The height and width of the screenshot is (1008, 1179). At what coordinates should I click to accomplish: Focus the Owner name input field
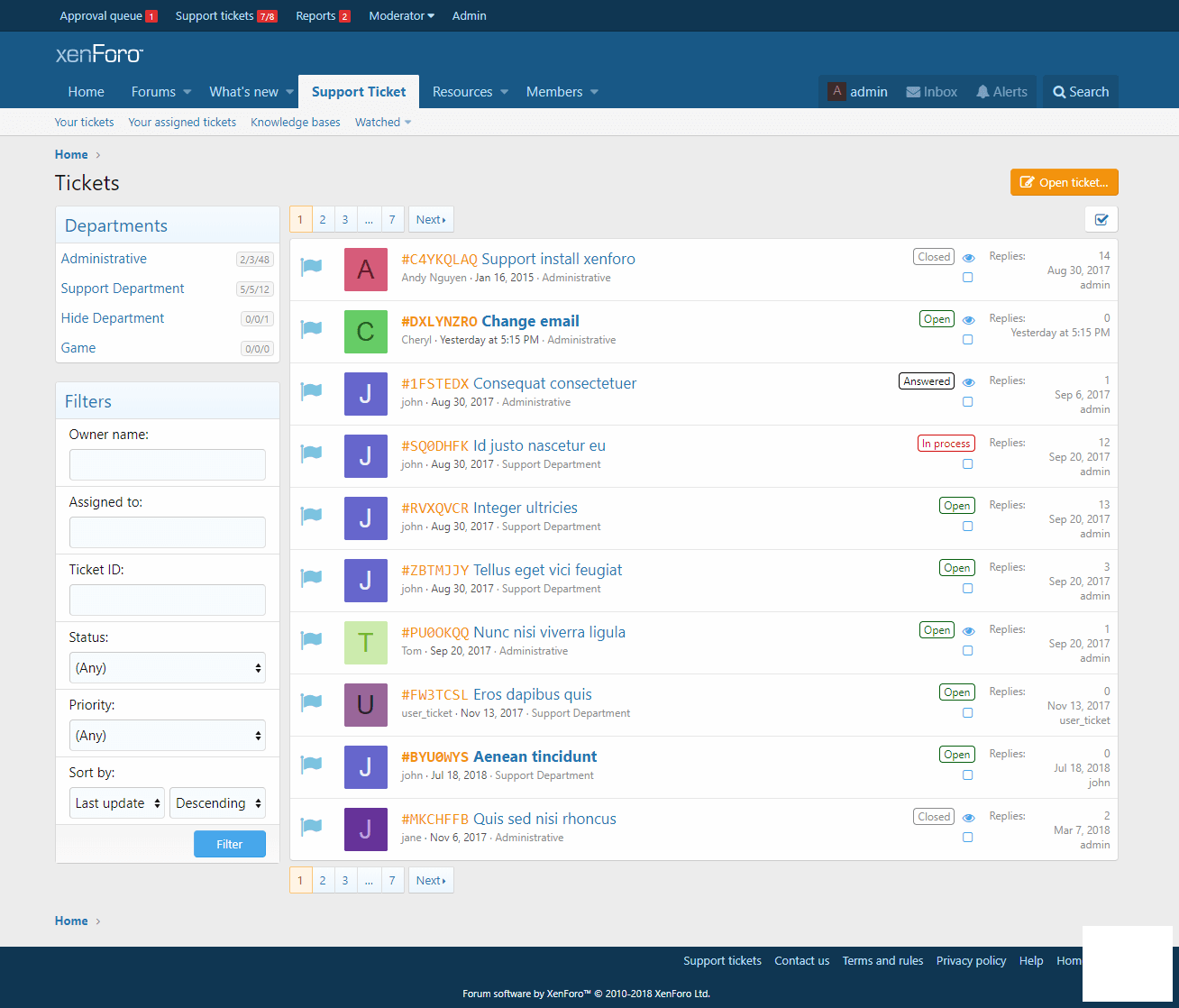(x=168, y=465)
